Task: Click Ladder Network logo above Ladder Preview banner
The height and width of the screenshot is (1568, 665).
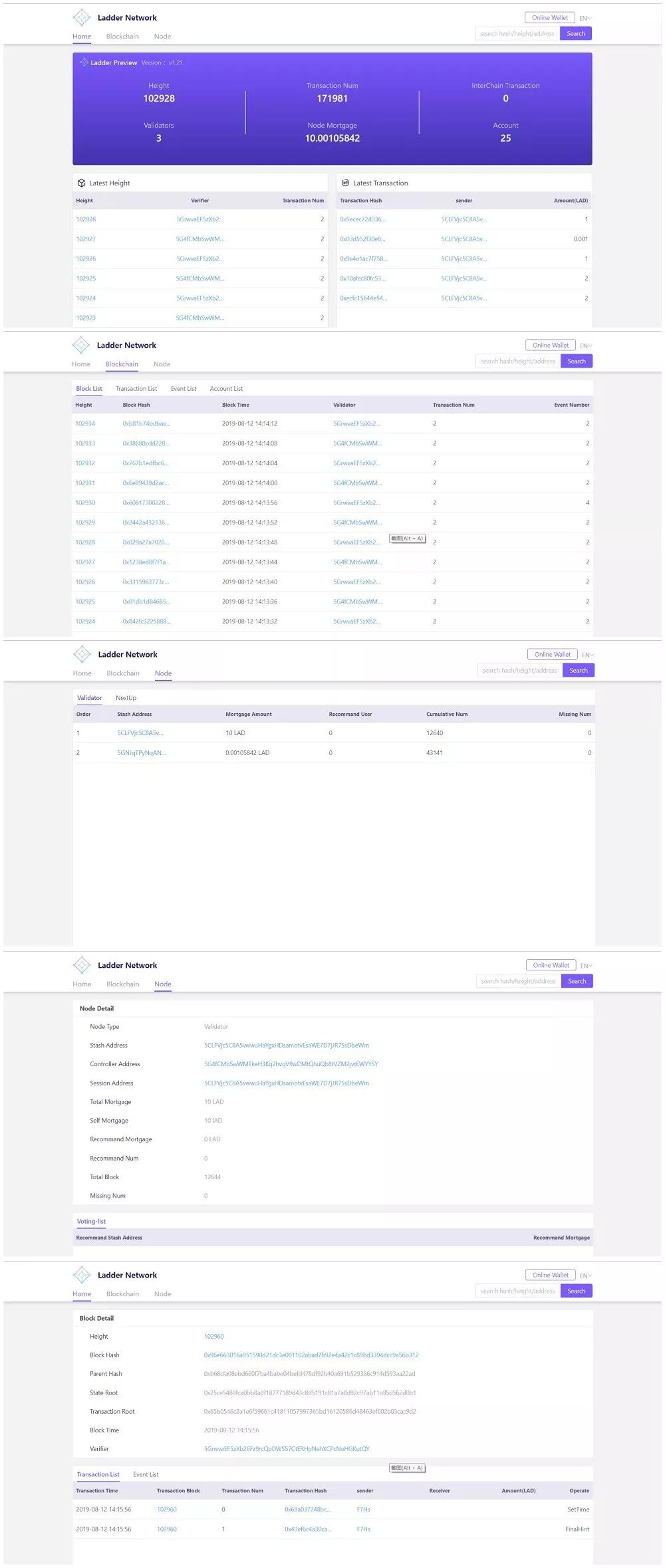Action: (x=81, y=17)
